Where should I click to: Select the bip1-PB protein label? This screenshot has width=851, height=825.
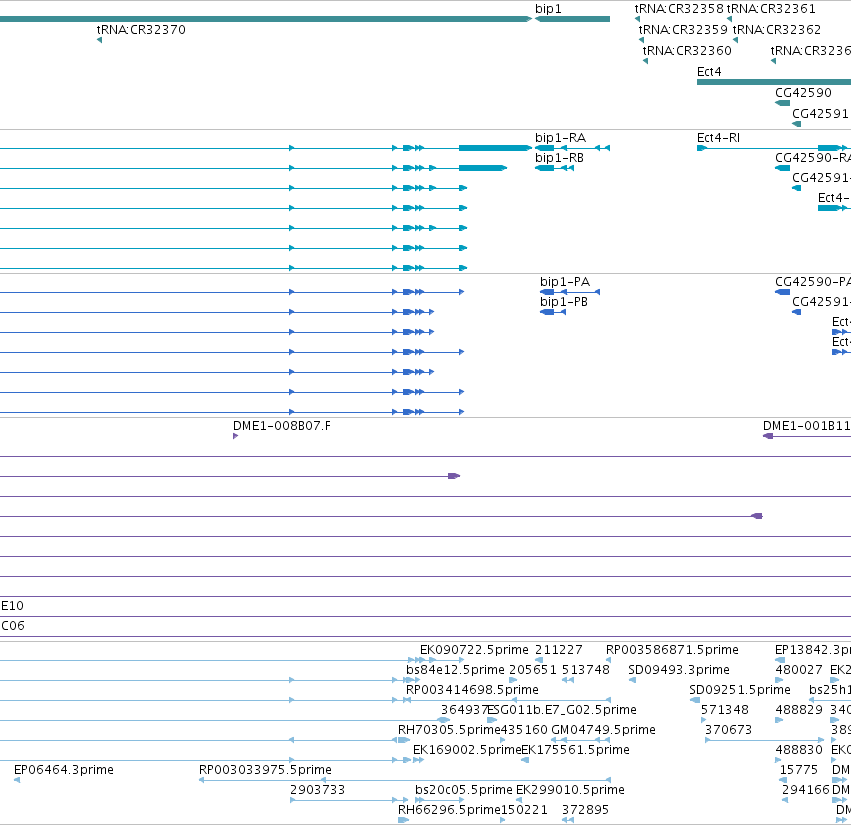click(x=564, y=301)
